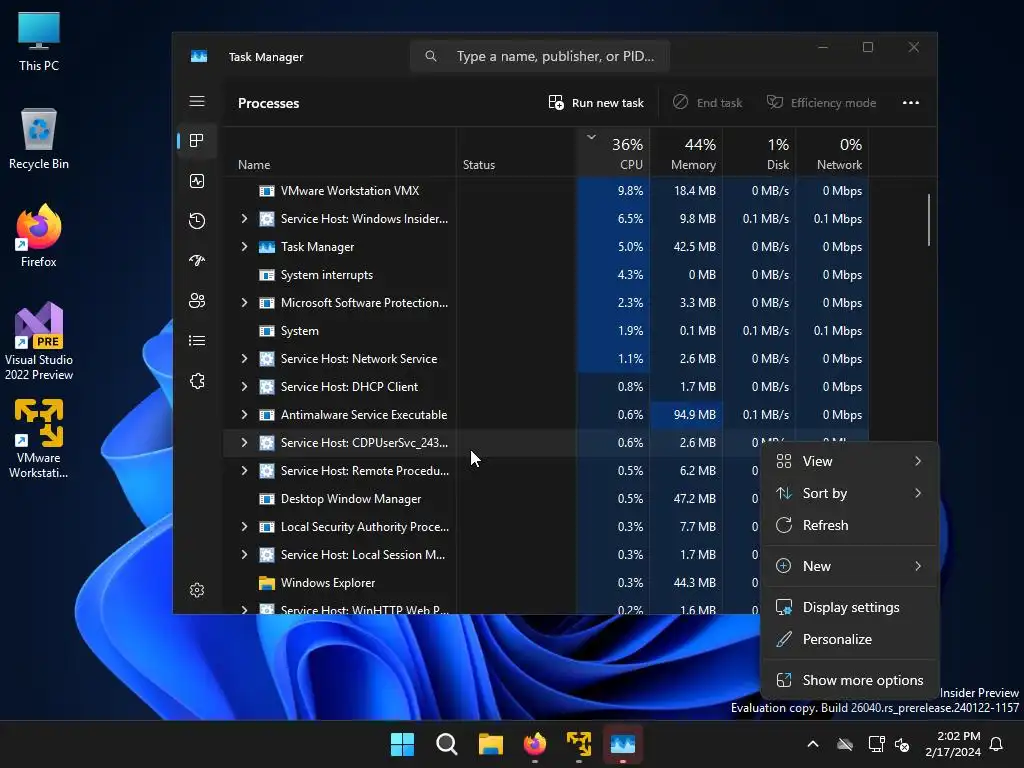The width and height of the screenshot is (1024, 768).
Task: Select the Desktop Window Manager row
Action: (x=491, y=499)
